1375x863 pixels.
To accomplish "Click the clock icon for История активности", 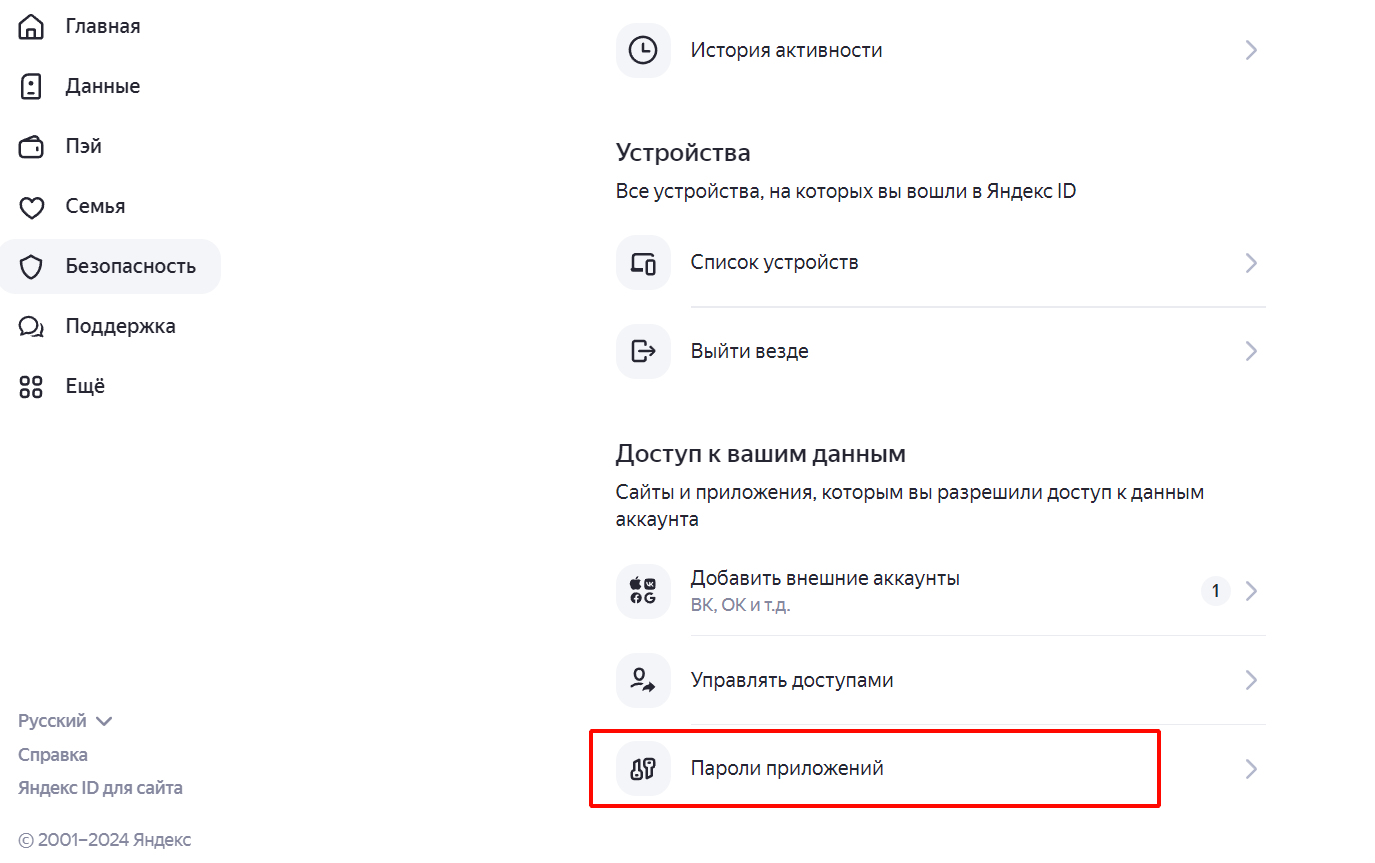I will point(643,50).
